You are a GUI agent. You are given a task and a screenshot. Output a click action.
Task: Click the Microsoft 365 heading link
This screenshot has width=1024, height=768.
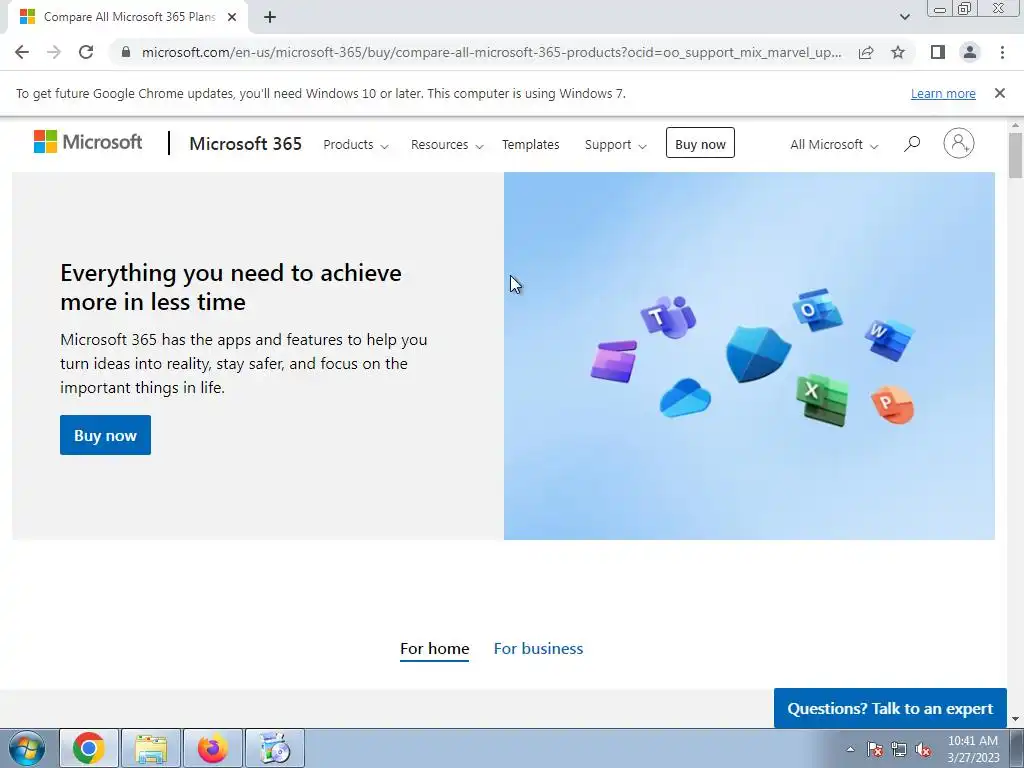pos(246,143)
